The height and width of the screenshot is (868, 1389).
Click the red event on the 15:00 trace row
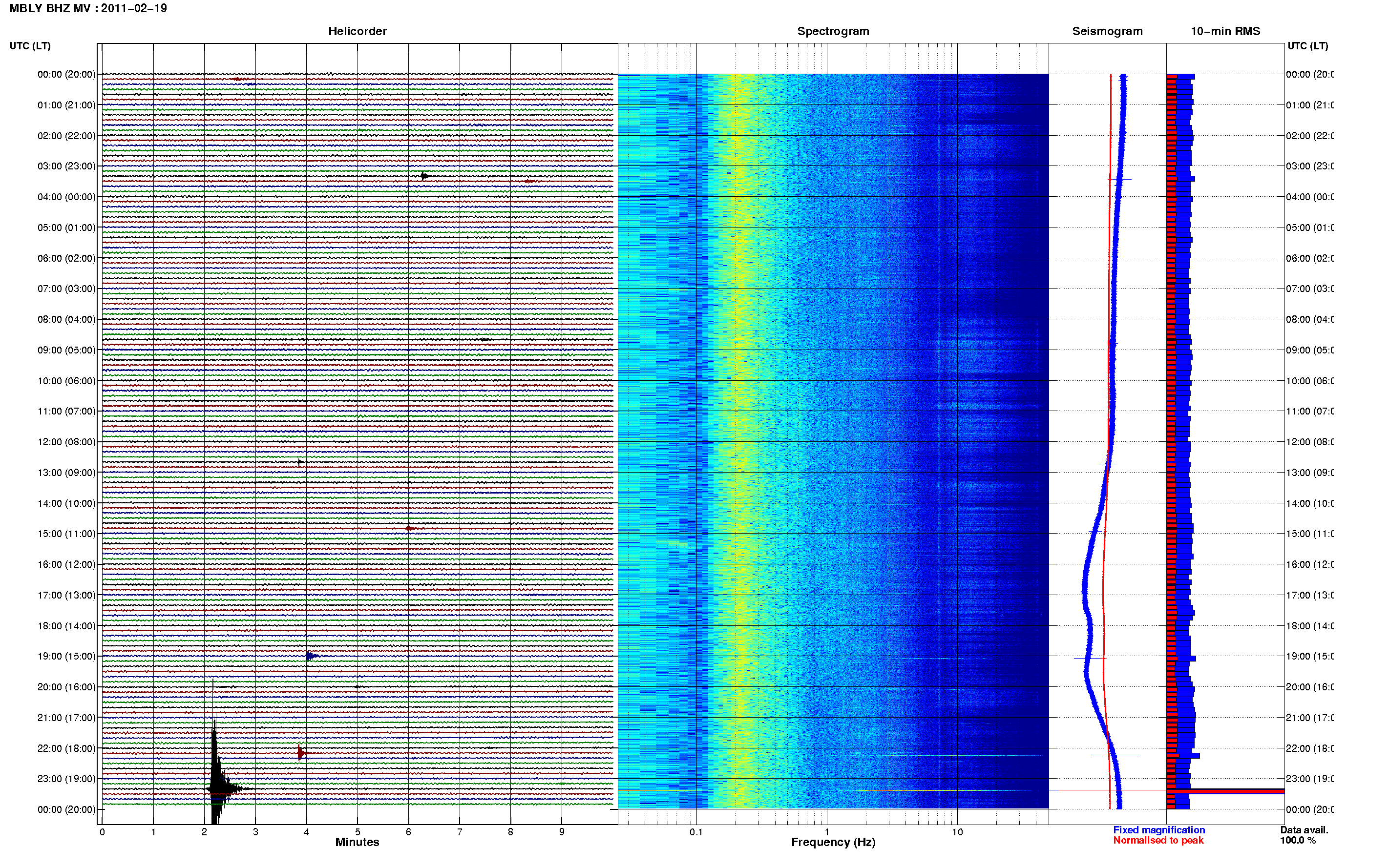(x=411, y=528)
